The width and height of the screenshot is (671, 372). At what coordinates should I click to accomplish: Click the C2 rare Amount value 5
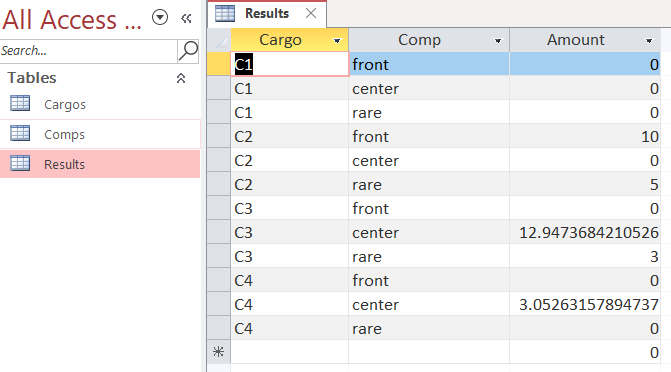click(x=585, y=185)
